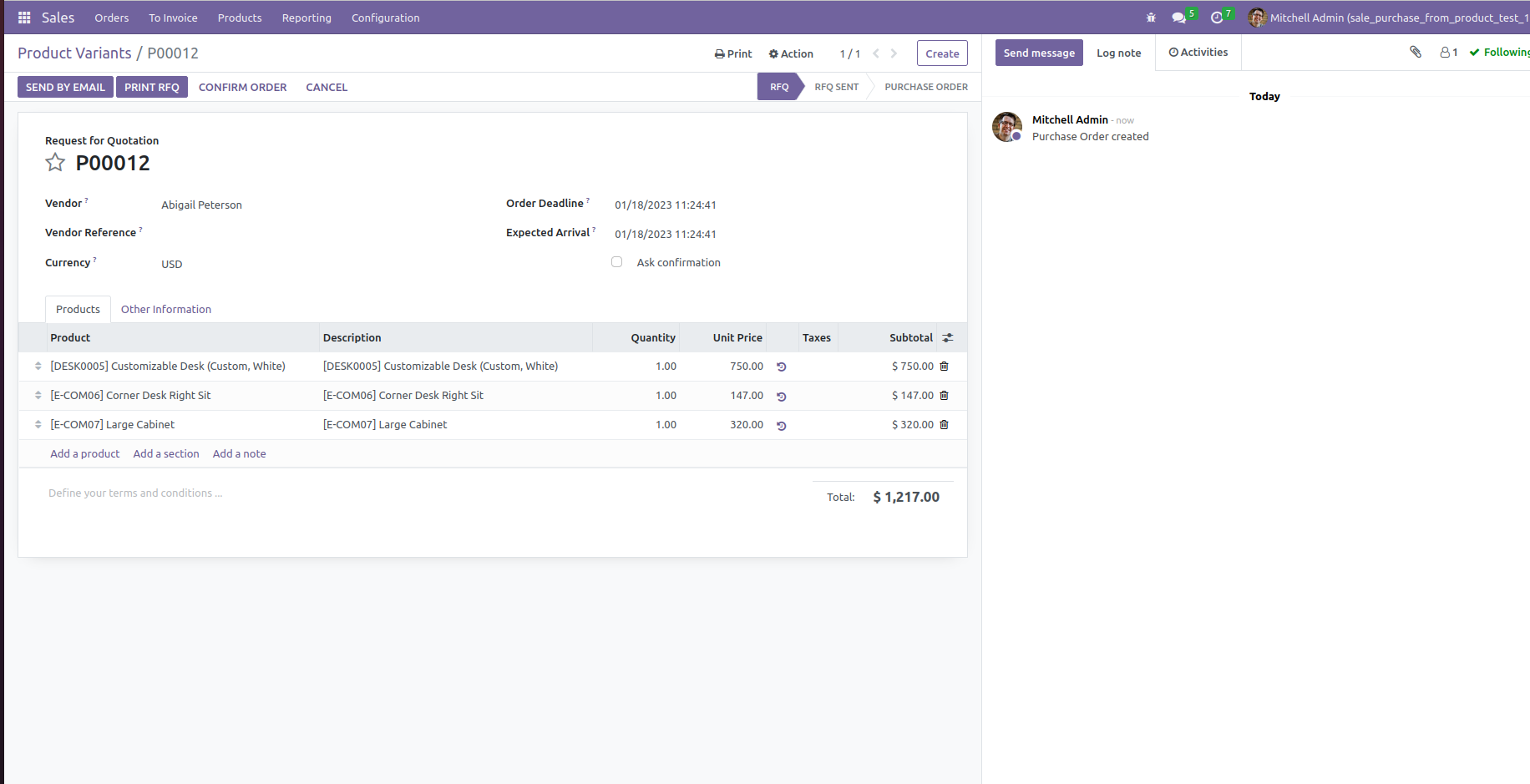Screen dimensions: 1530x784
Task: Click the Sales app title
Action: point(58,18)
